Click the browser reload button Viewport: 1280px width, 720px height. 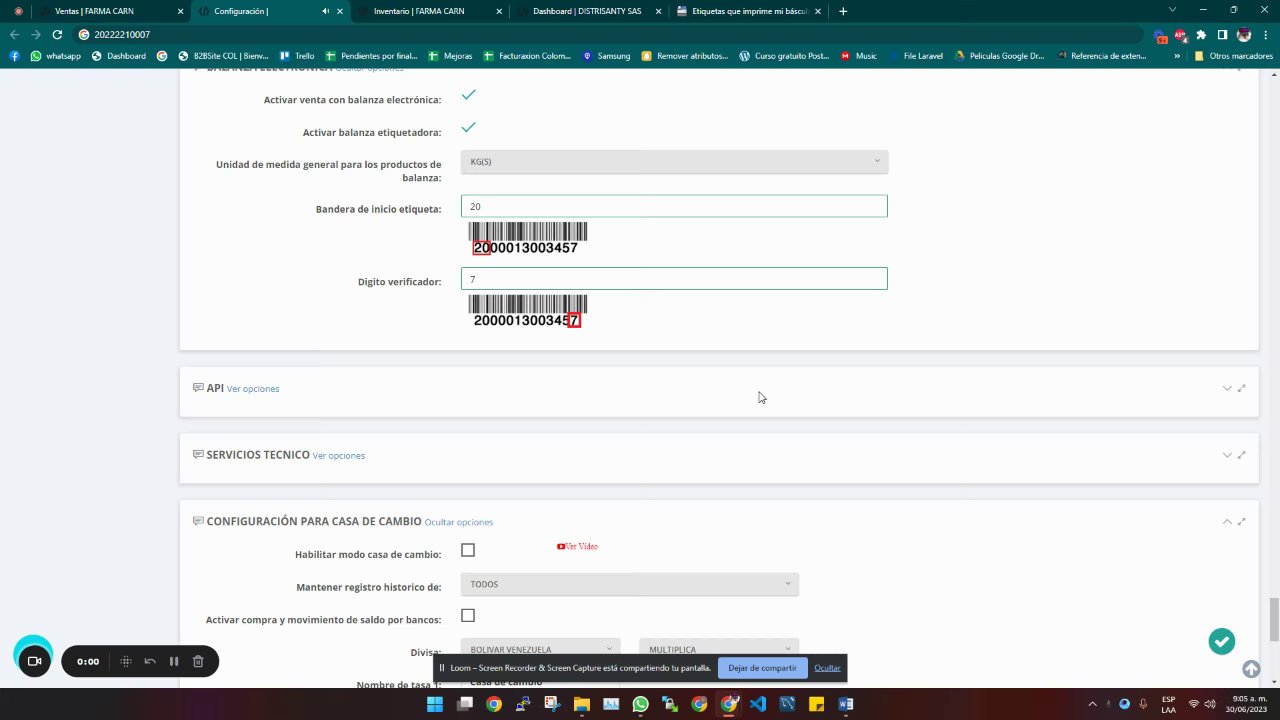(x=57, y=34)
